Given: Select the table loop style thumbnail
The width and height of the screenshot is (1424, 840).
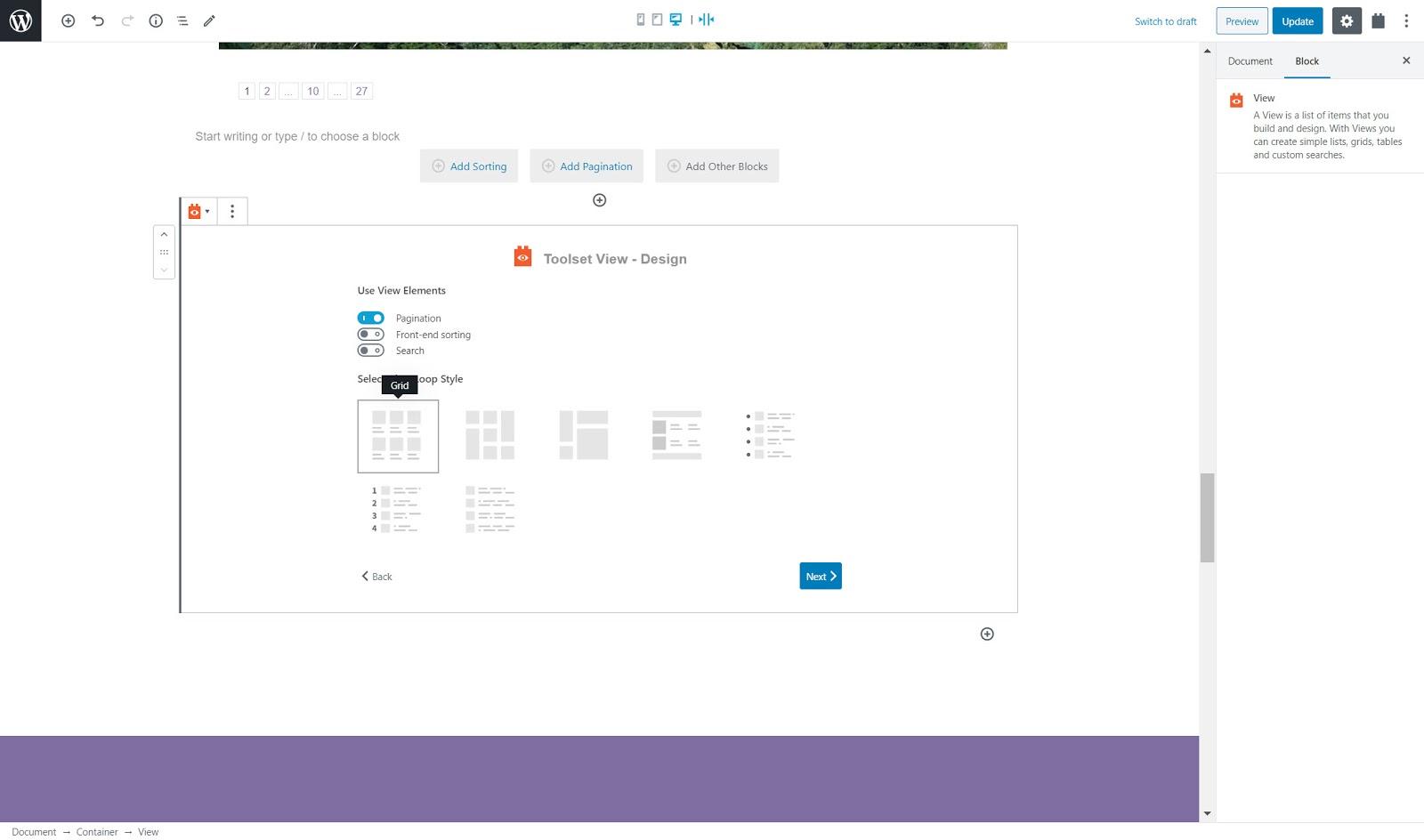Looking at the screenshot, I should point(677,435).
